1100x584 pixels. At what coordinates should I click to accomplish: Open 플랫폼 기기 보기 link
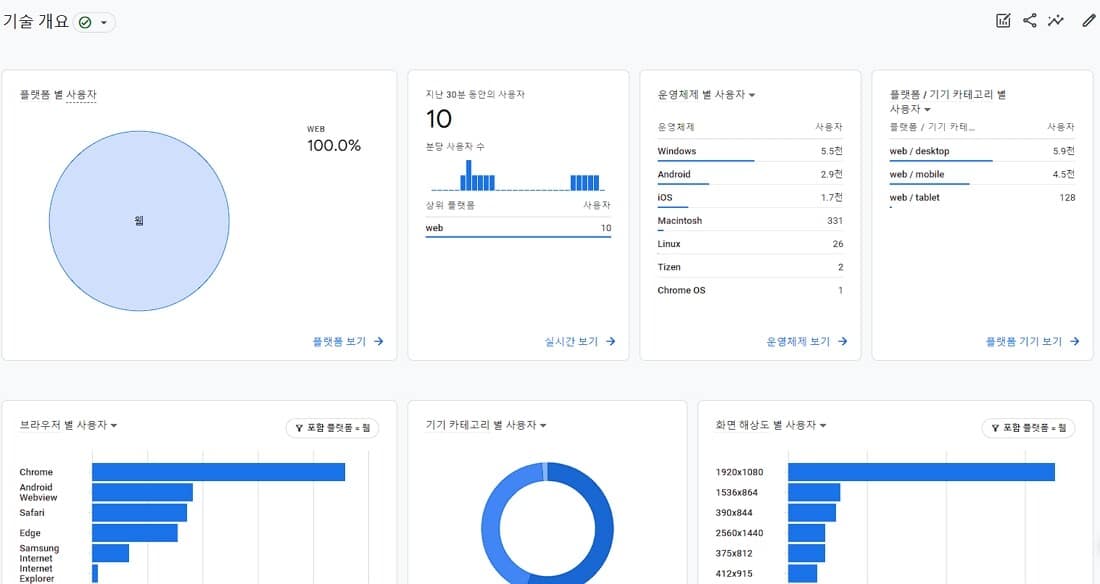(1033, 341)
